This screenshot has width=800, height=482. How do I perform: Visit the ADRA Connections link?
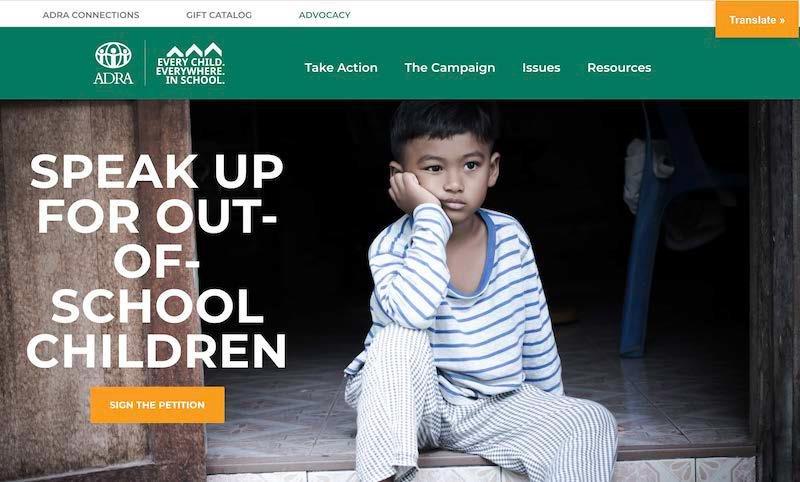(91, 15)
